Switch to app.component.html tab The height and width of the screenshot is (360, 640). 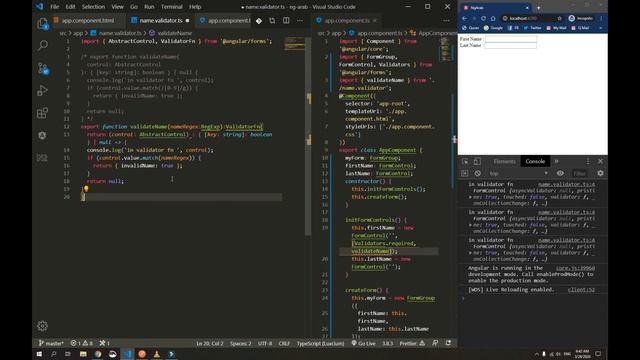(x=88, y=20)
